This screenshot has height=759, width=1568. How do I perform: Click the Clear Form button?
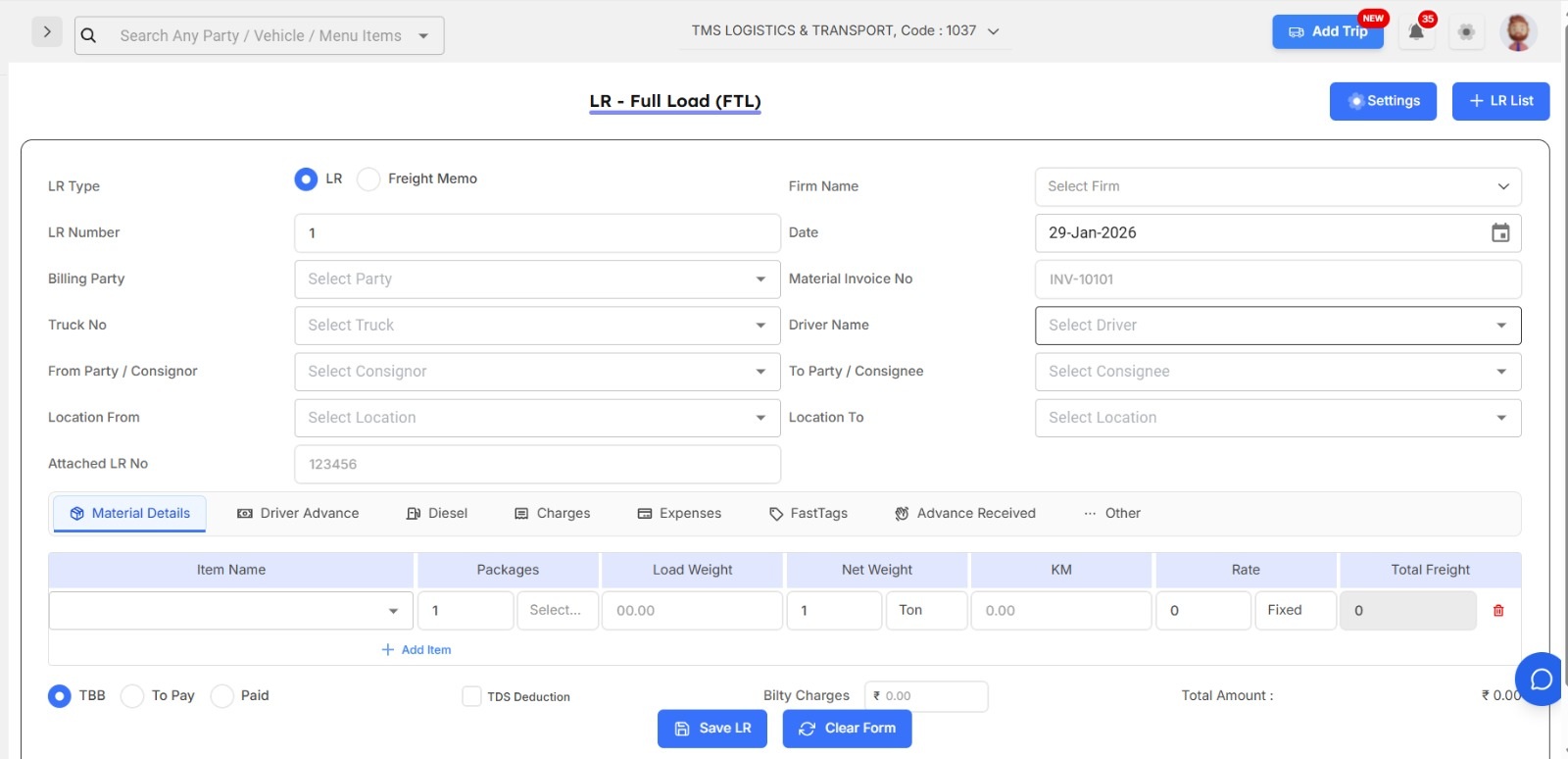click(847, 729)
